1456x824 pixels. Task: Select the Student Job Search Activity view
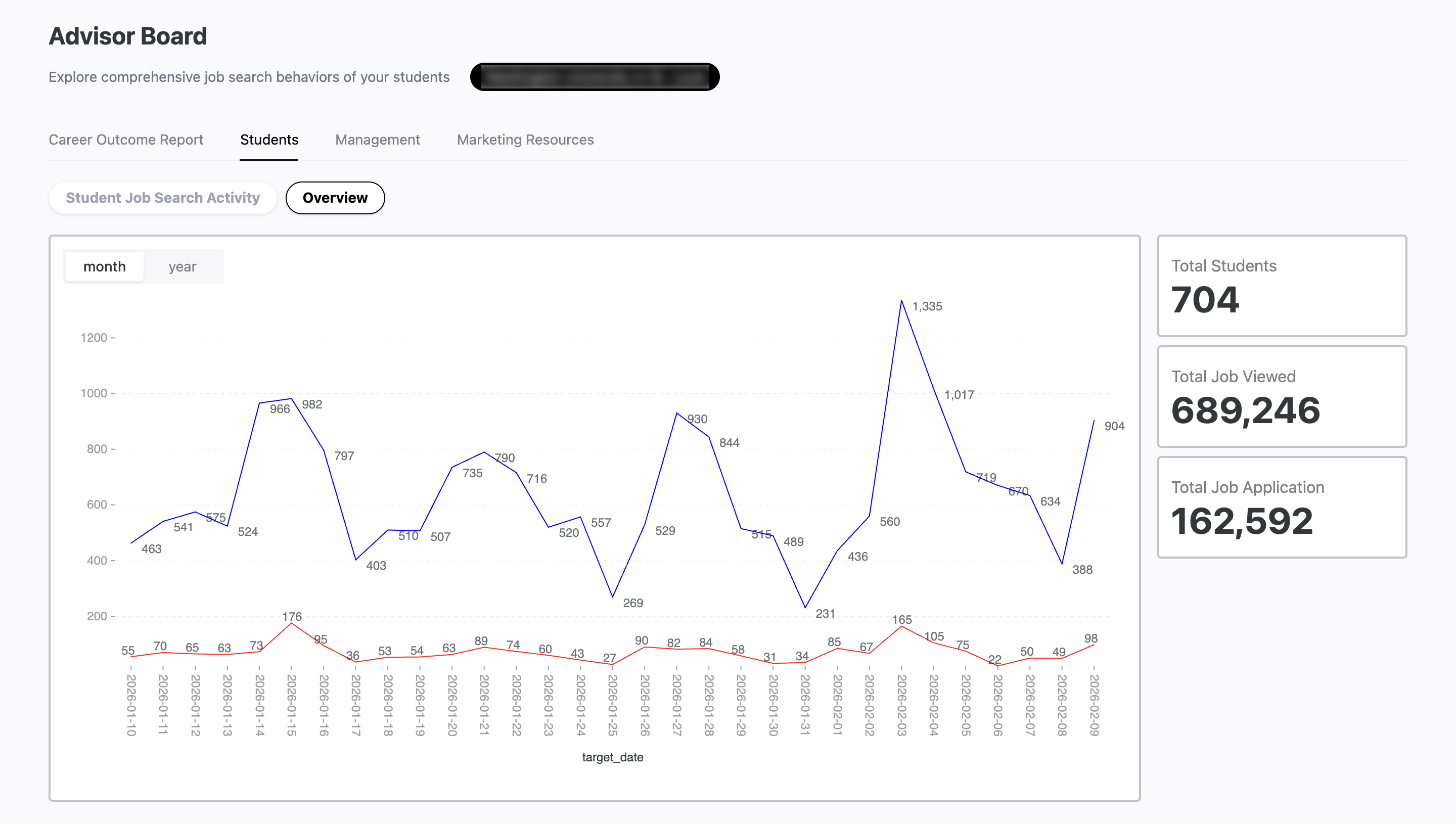pyautogui.click(x=162, y=198)
